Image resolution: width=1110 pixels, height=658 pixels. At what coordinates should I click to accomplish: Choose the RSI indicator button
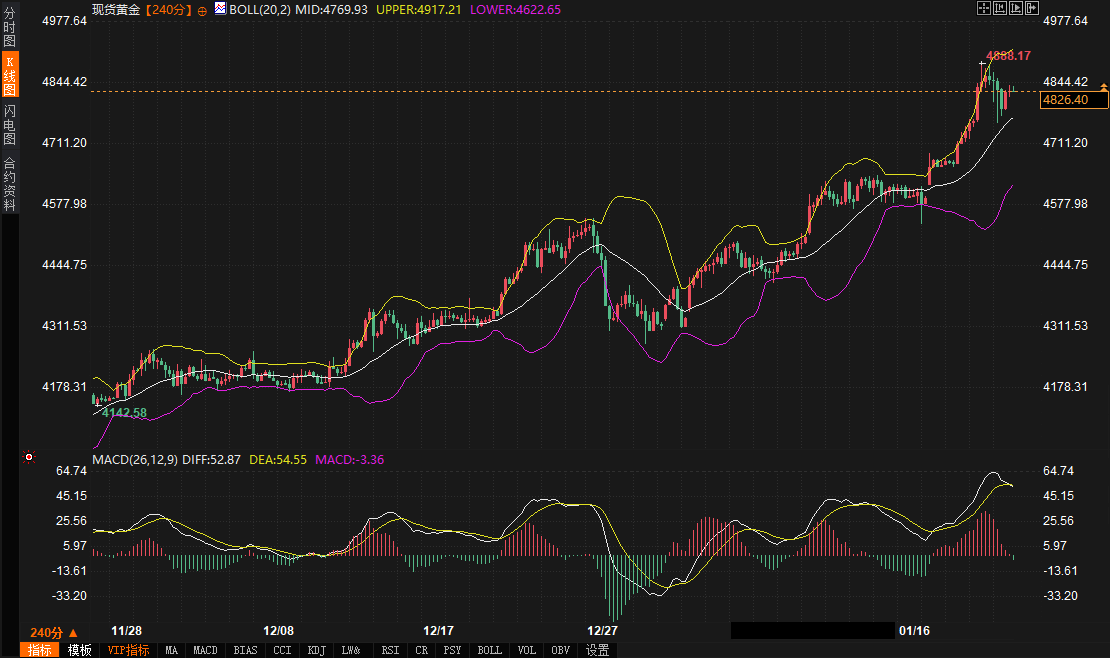[390, 650]
